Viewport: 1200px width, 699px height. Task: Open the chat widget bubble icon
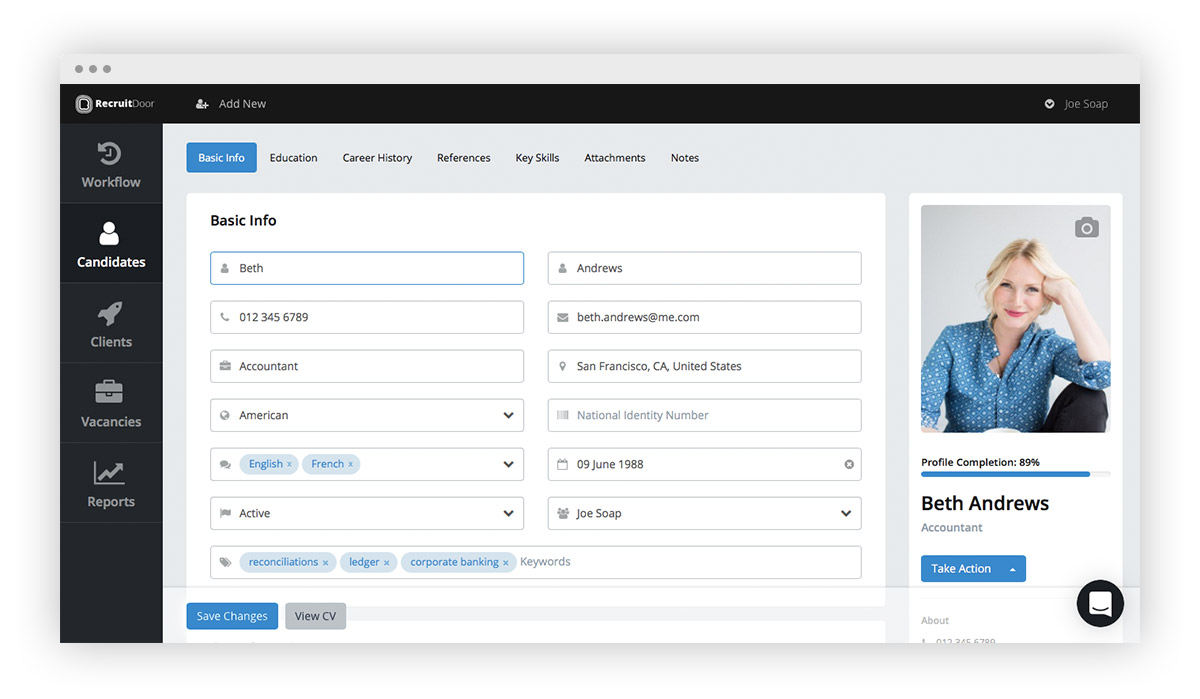point(1100,604)
